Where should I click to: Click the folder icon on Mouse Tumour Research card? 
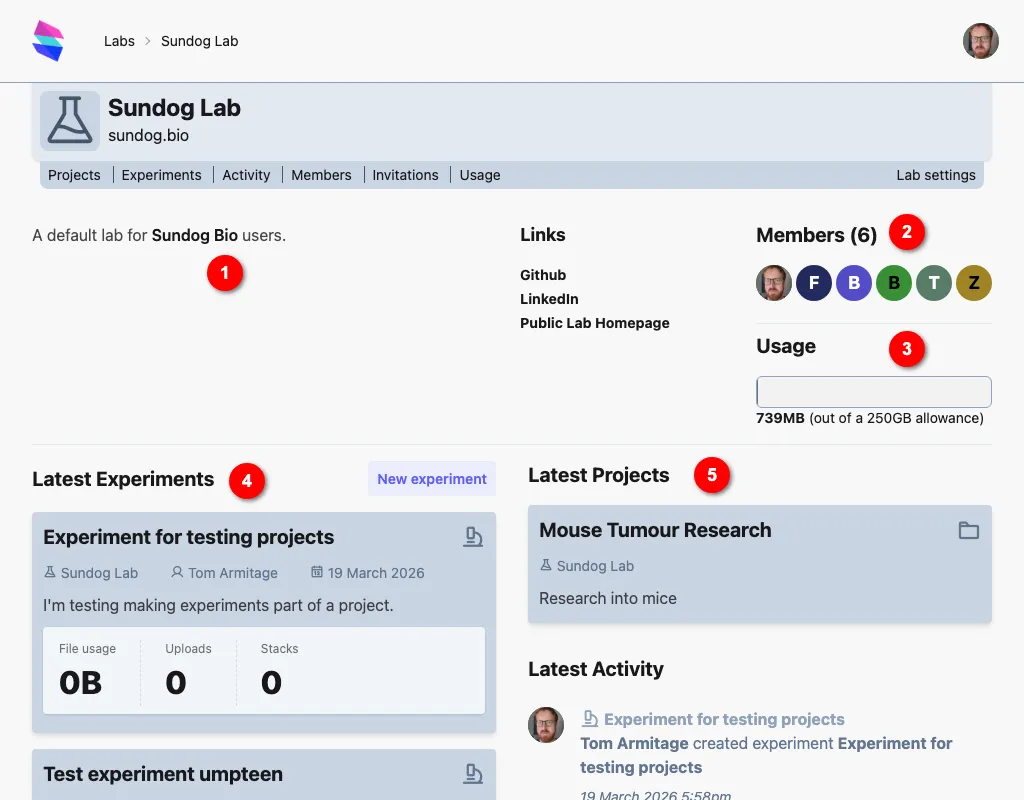[968, 530]
